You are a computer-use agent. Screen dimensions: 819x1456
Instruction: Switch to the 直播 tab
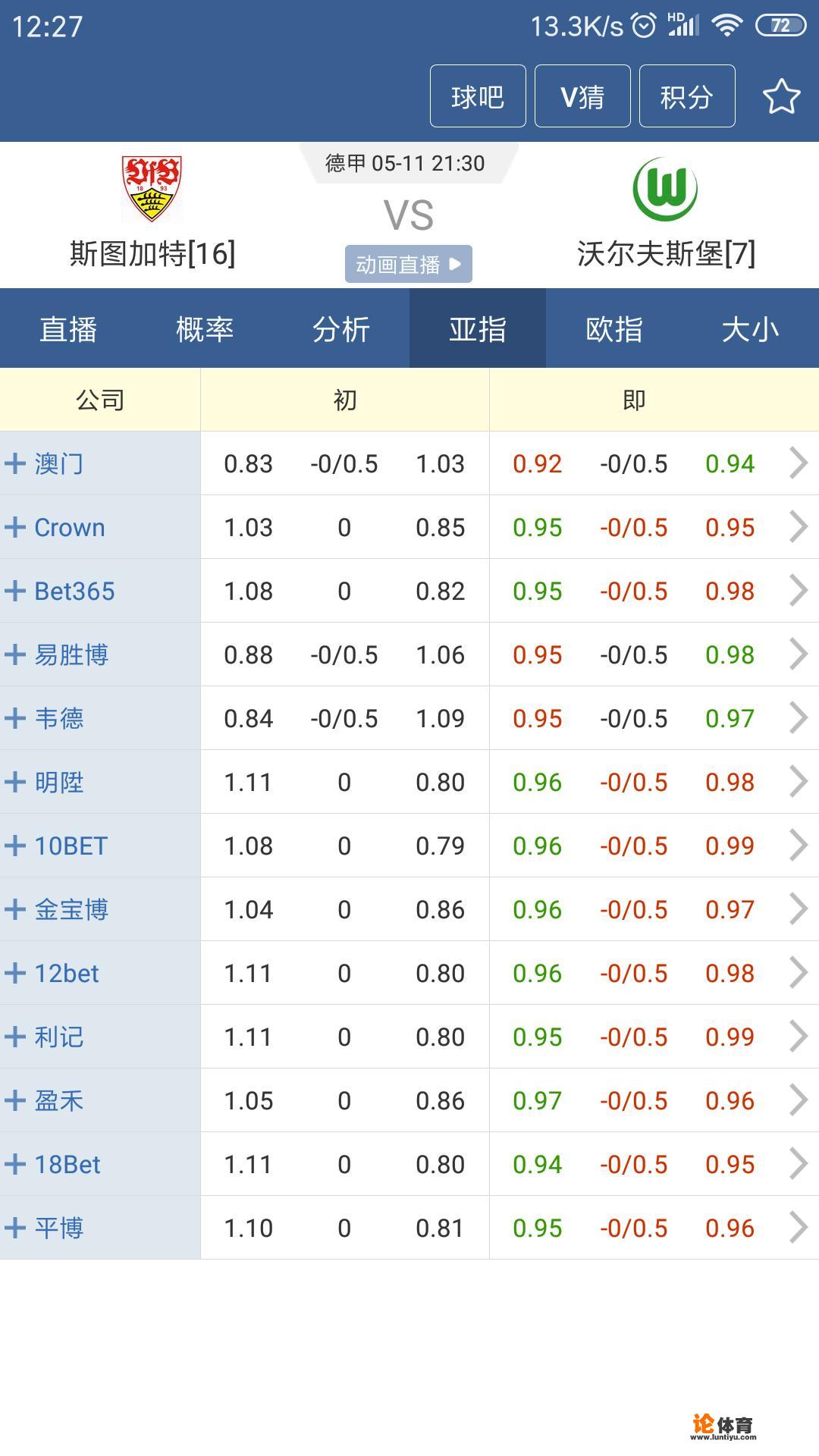(x=68, y=329)
